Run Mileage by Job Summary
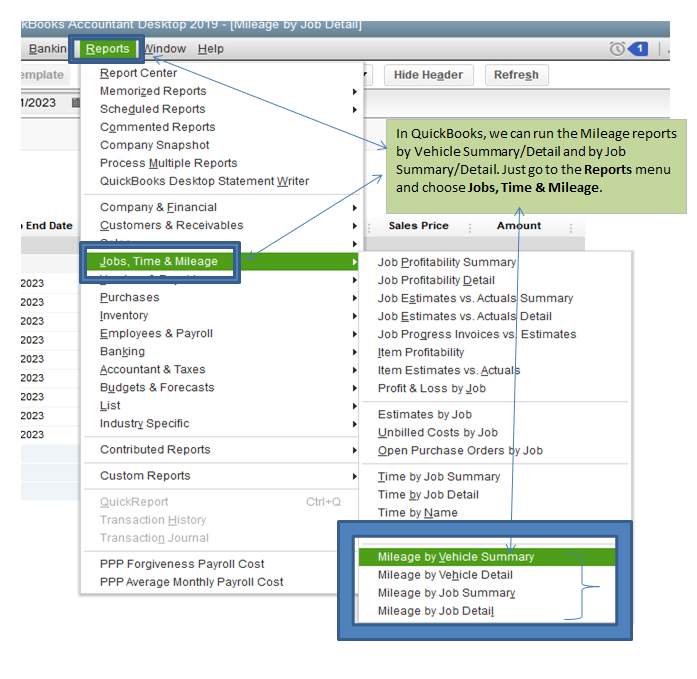The width and height of the screenshot is (697, 679). tap(487, 593)
